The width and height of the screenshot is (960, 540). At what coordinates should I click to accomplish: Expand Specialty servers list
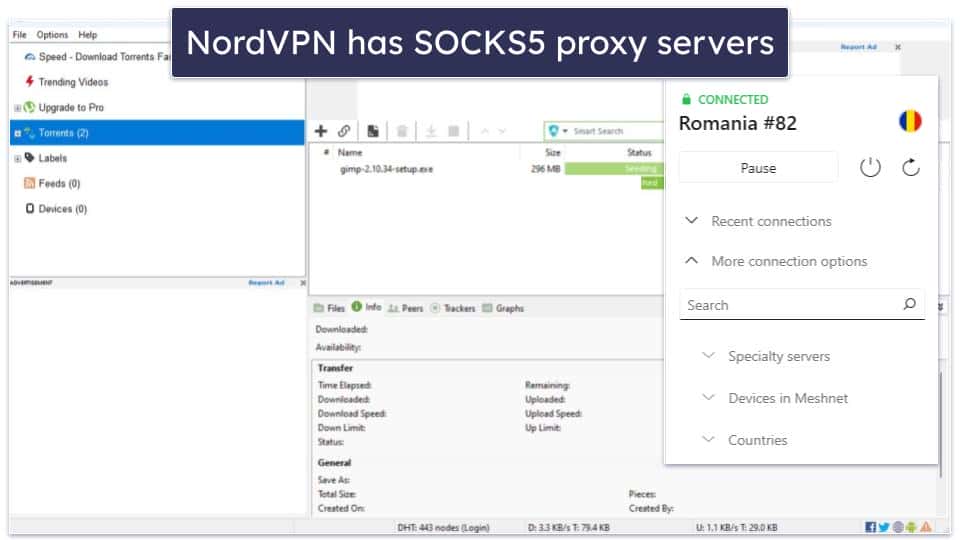point(766,356)
